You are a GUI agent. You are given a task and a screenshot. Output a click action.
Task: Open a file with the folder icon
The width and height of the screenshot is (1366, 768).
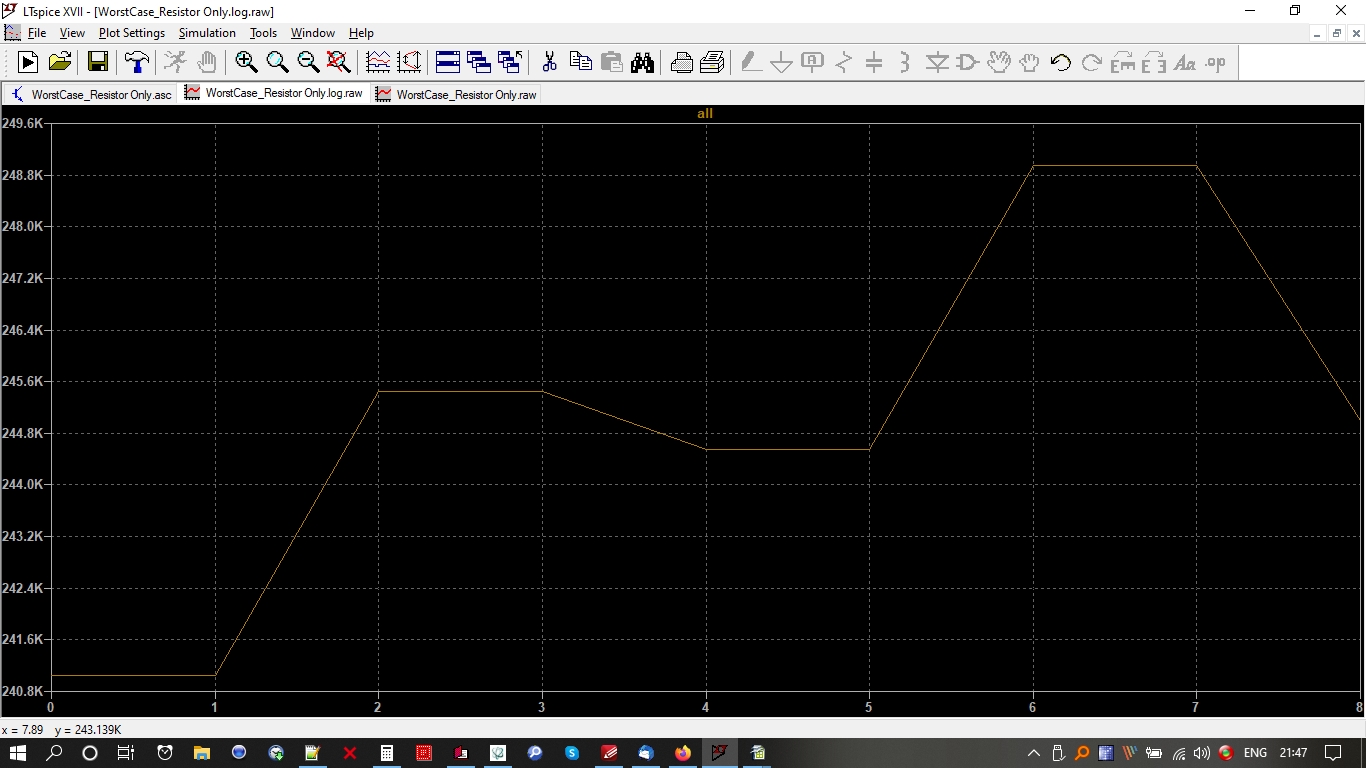coord(60,62)
